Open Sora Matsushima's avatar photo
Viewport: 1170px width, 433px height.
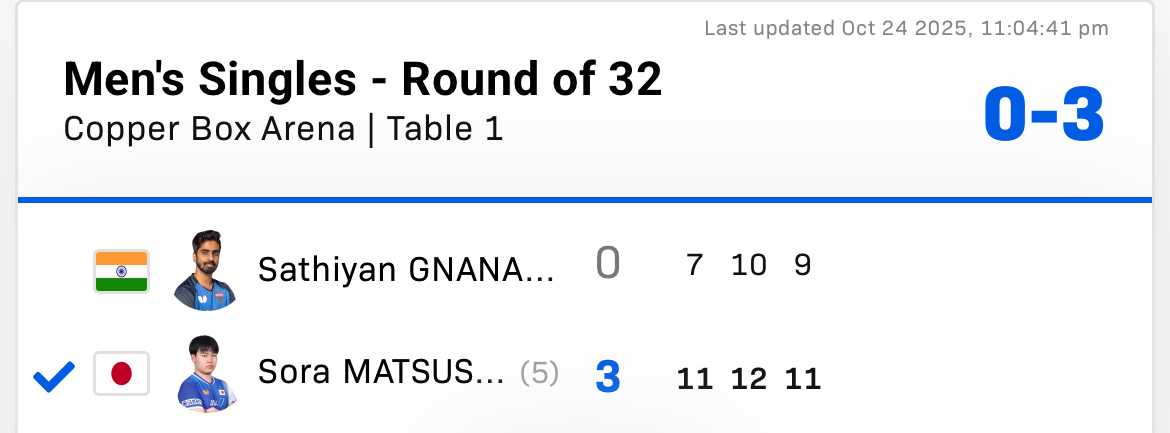206,375
